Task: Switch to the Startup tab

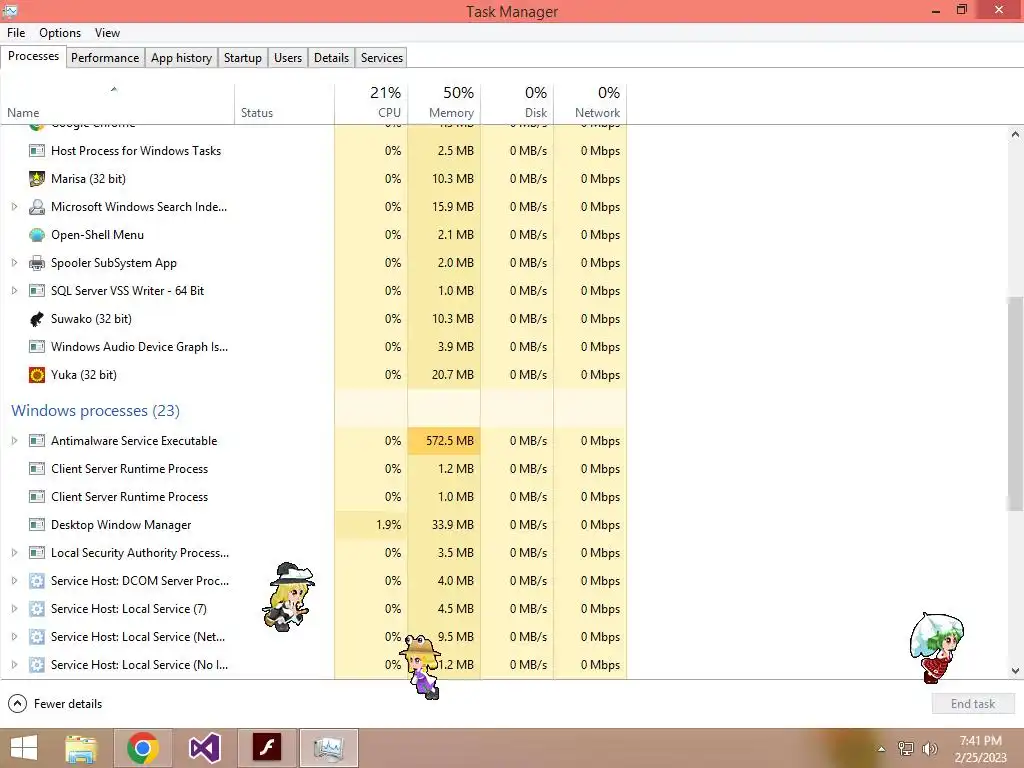Action: 242,58
